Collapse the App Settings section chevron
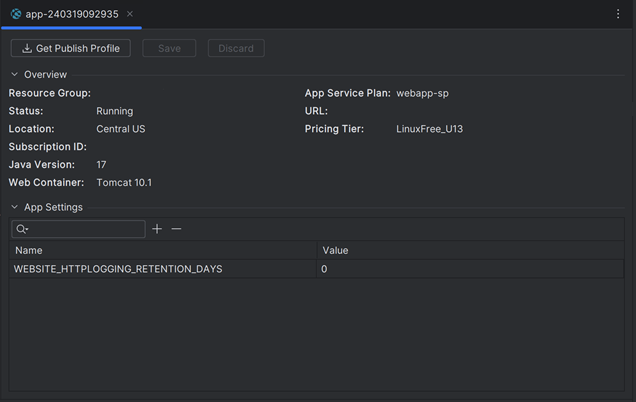This screenshot has width=636, height=402. [x=15, y=207]
